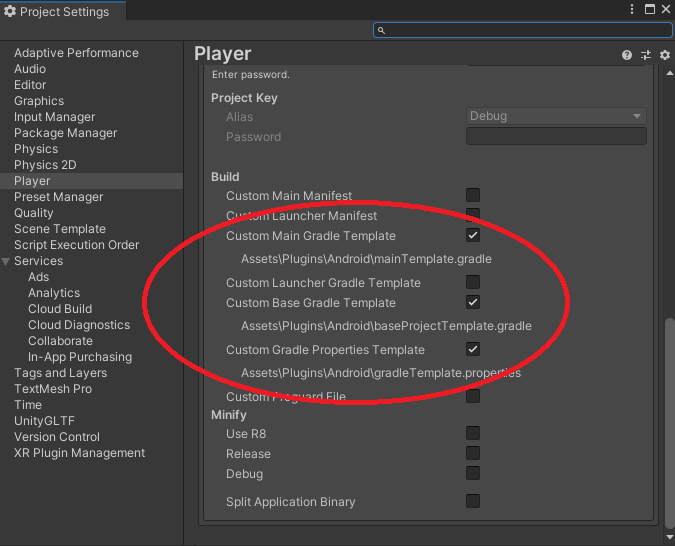This screenshot has width=675, height=546.
Task: Open Package Manager settings
Action: coord(65,133)
